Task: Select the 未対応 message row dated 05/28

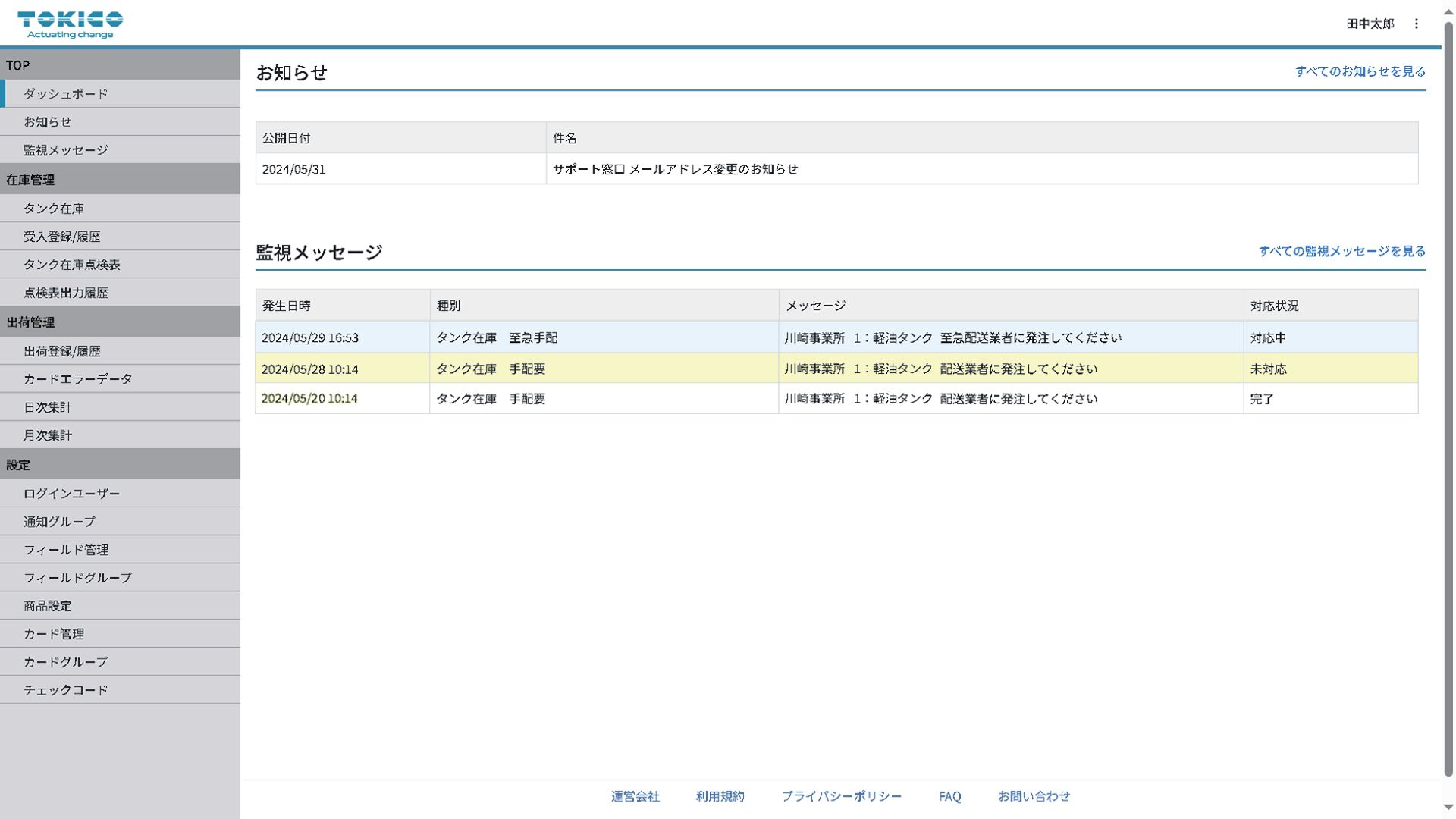Action: [x=836, y=369]
